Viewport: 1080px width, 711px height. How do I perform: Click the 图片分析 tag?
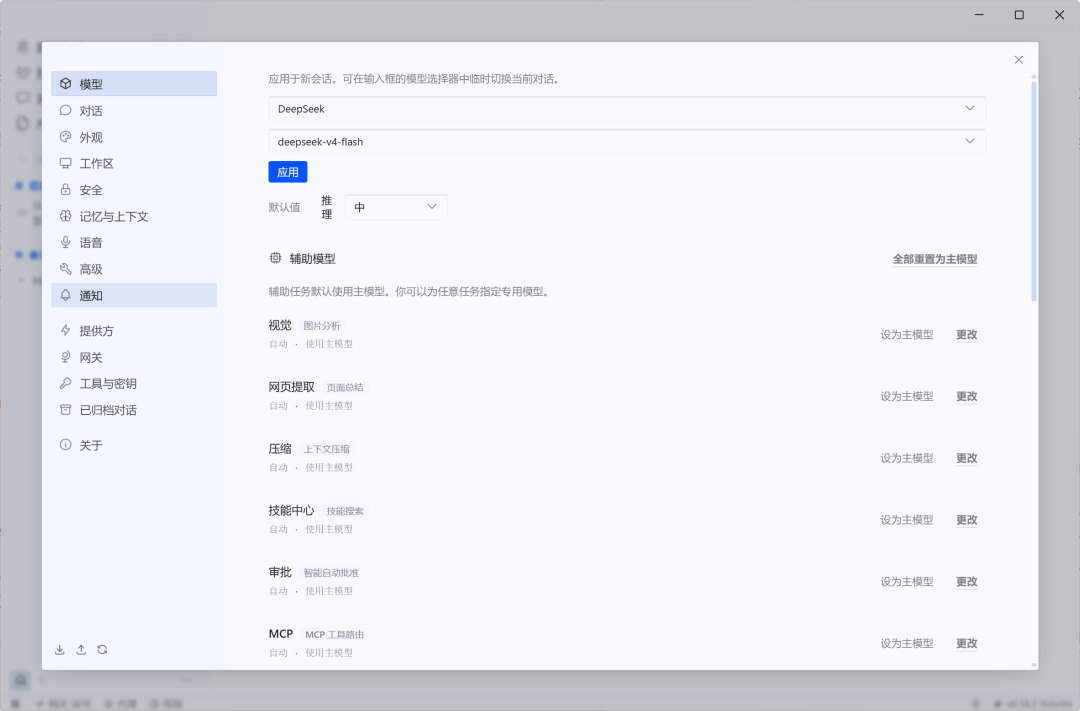click(x=322, y=326)
